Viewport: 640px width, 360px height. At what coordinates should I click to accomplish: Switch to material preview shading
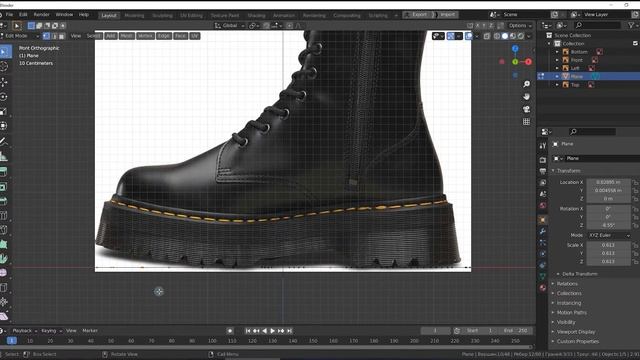click(513, 36)
